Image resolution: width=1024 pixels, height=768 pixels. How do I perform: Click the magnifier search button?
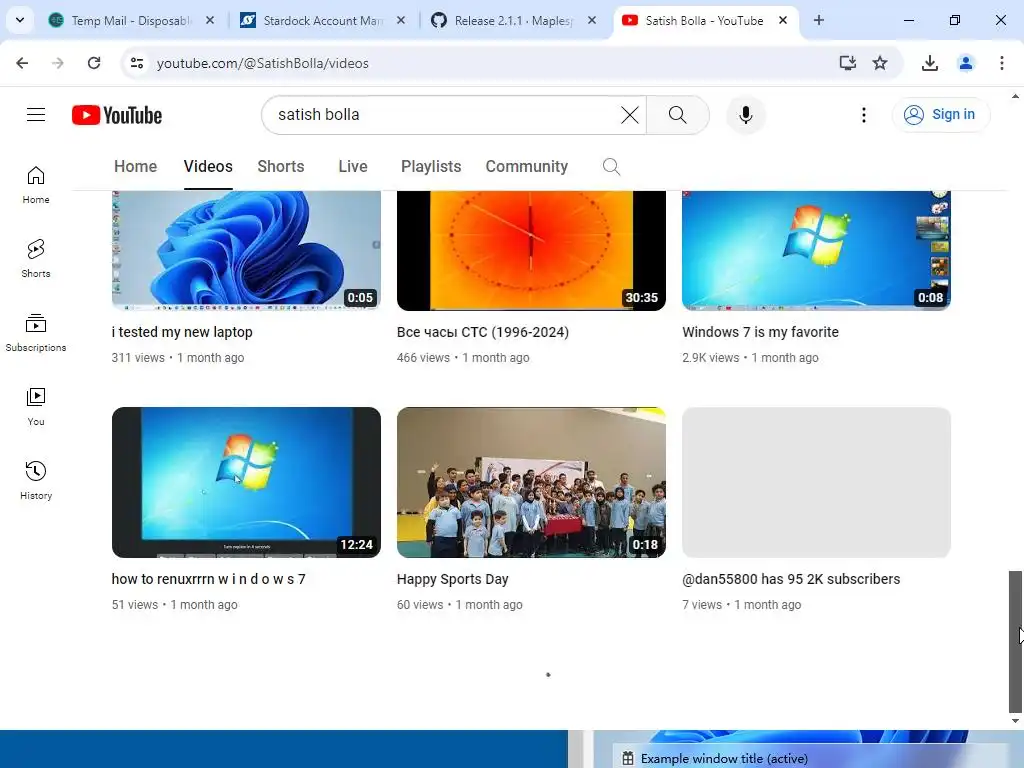(x=677, y=115)
